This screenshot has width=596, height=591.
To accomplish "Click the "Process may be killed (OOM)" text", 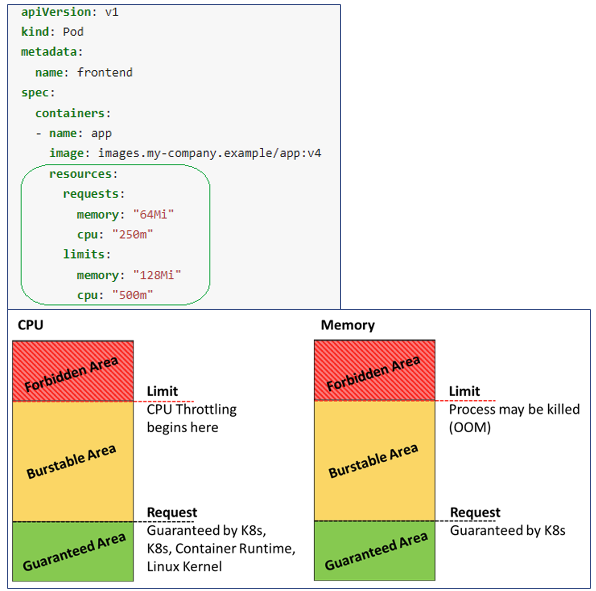I will (x=514, y=418).
